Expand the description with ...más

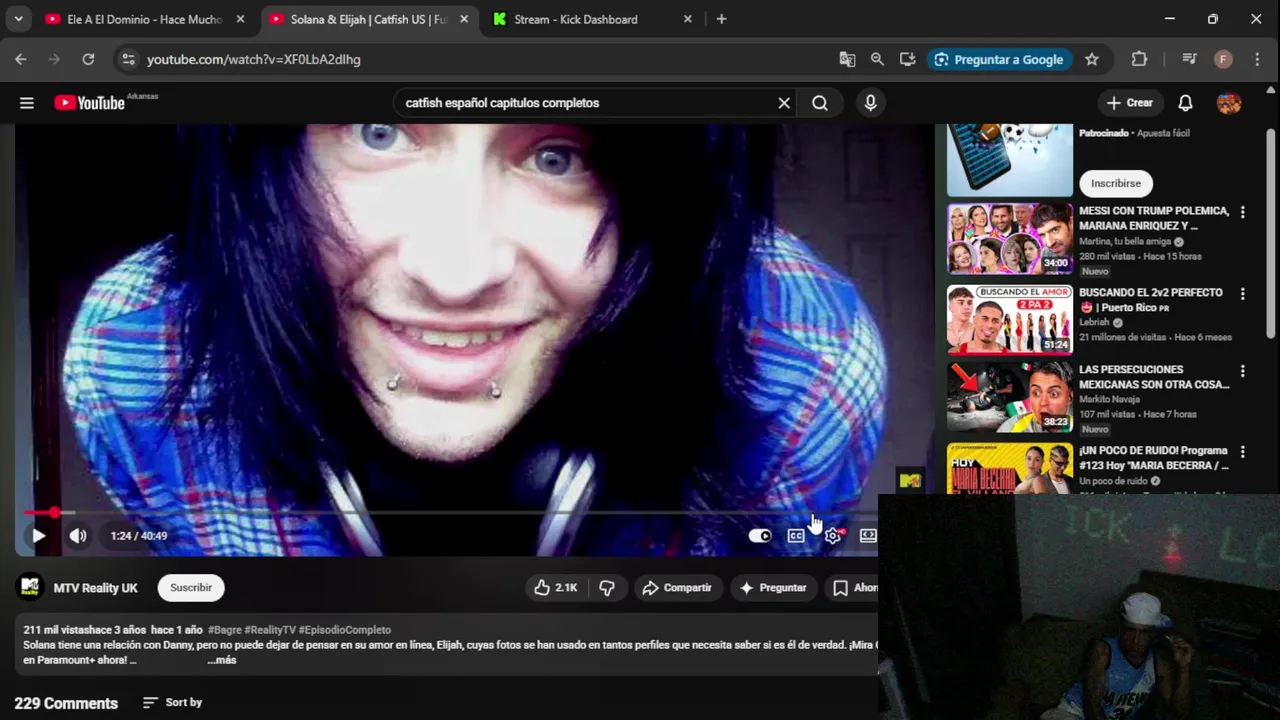[222, 660]
